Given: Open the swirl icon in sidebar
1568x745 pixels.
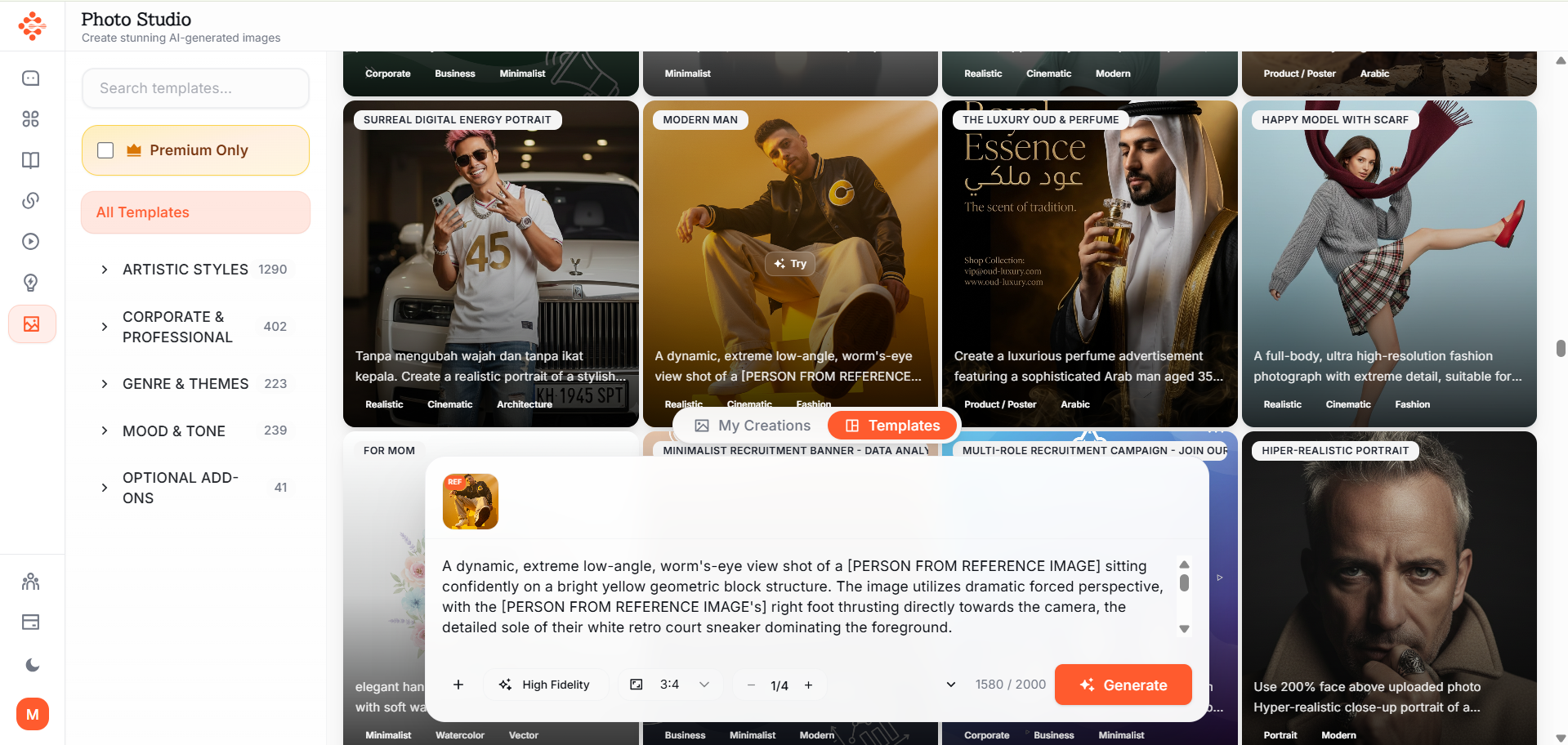Looking at the screenshot, I should pyautogui.click(x=31, y=201).
